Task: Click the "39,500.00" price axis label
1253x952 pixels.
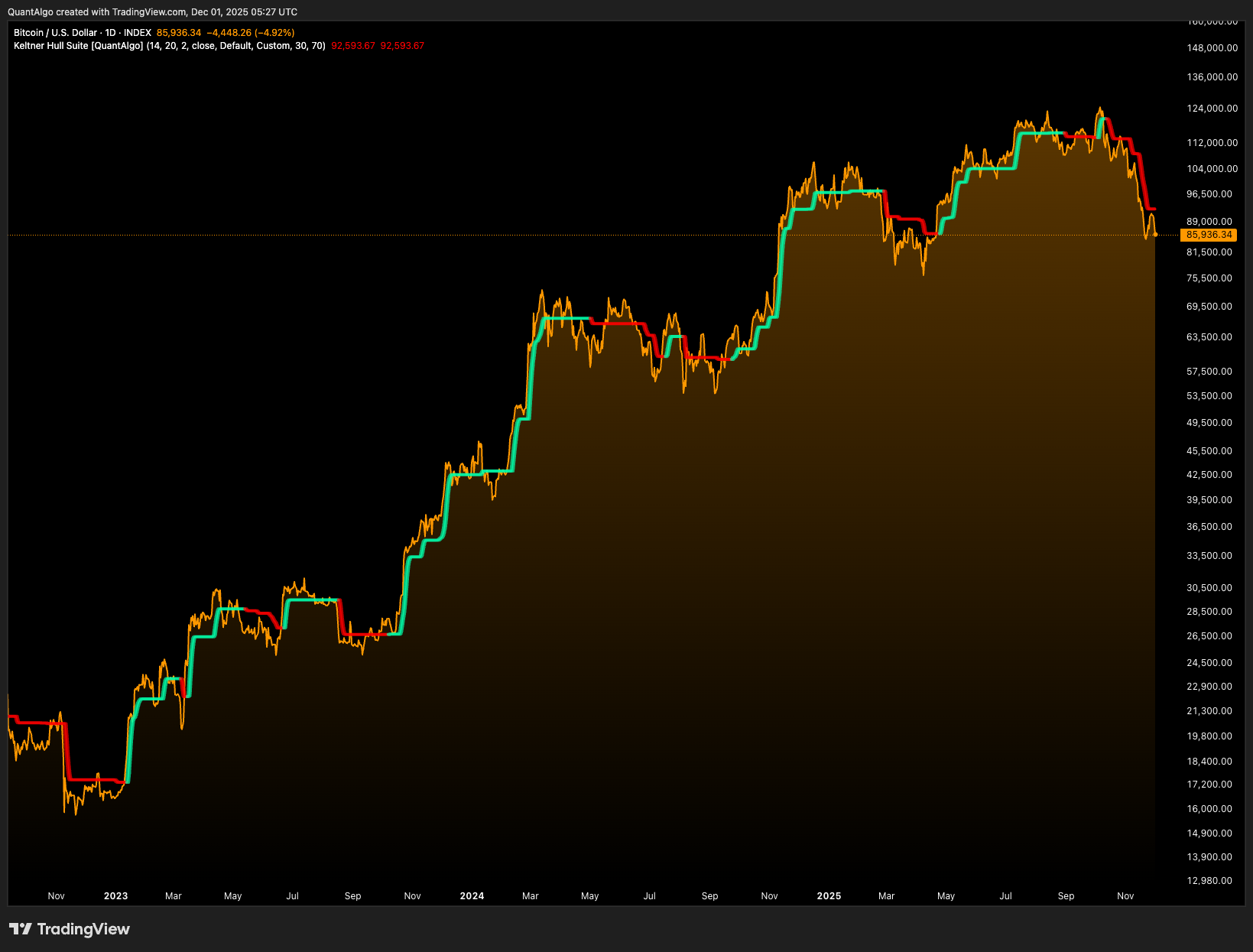Action: 1209,500
